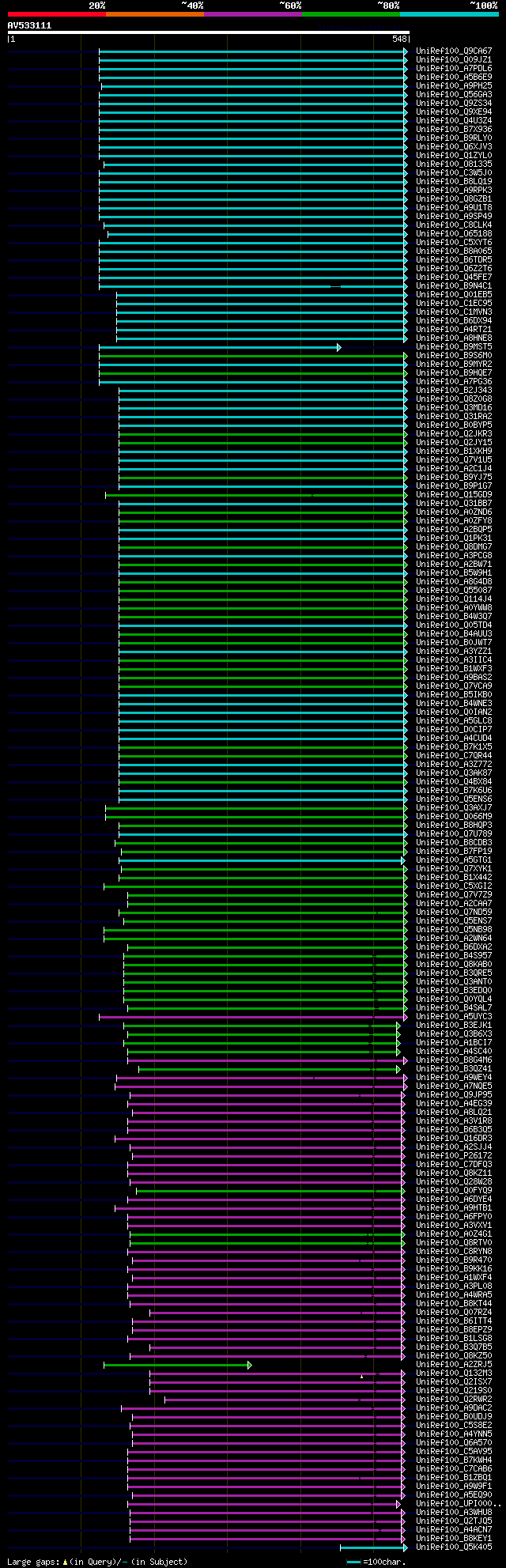Viewport: 506px width, 1568px height.
Task: Select the UniRef100_Q55087 label
Action: point(454,591)
